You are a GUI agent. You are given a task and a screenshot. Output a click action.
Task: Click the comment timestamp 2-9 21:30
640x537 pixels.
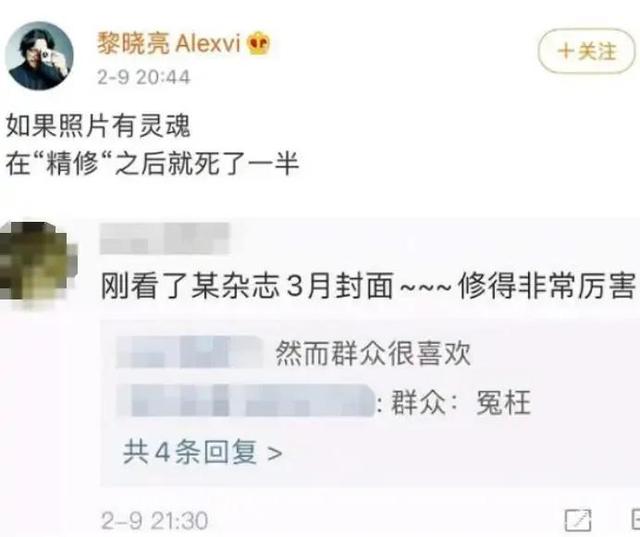click(x=155, y=521)
